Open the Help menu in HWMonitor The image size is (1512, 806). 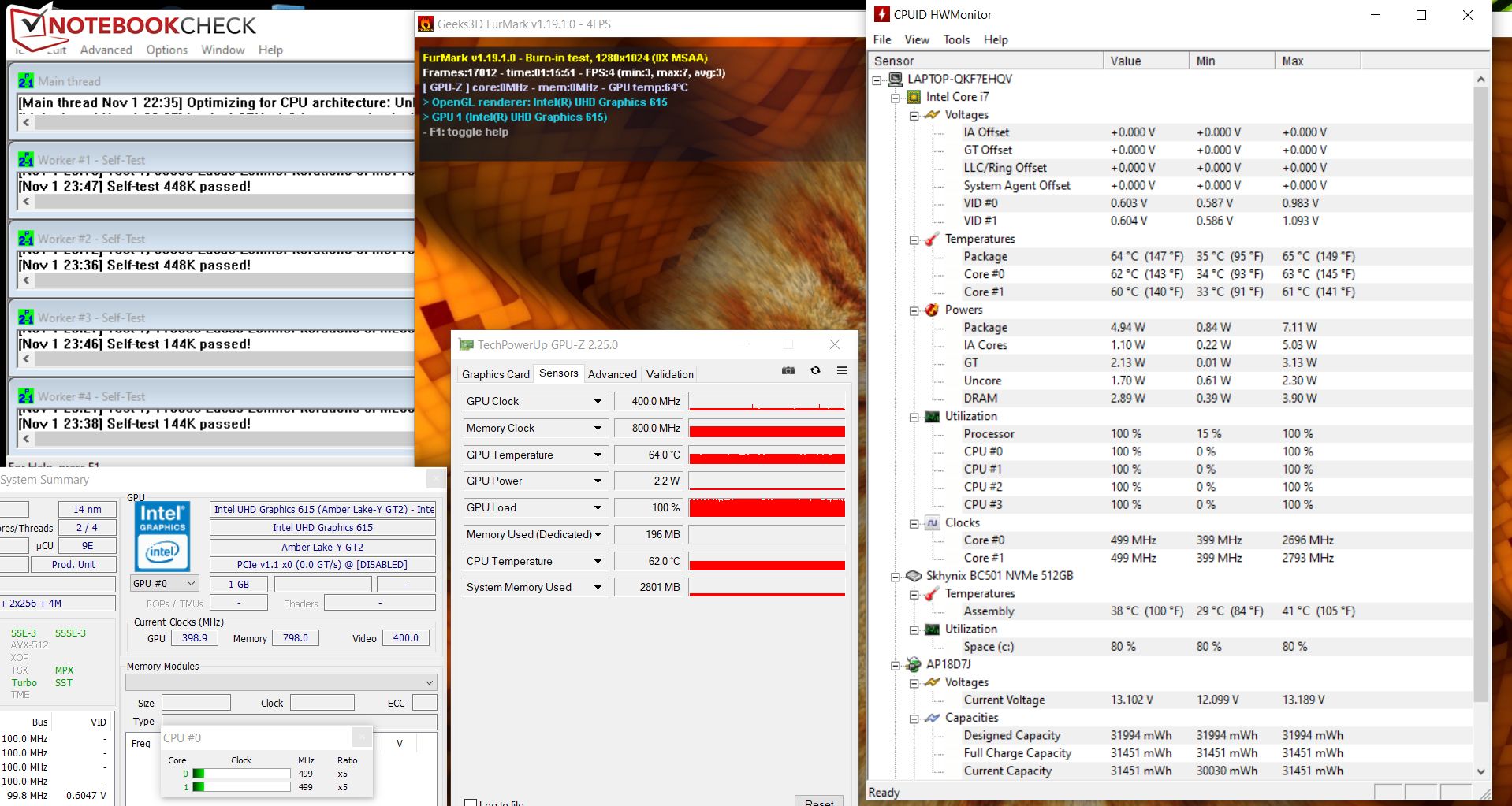pos(996,39)
